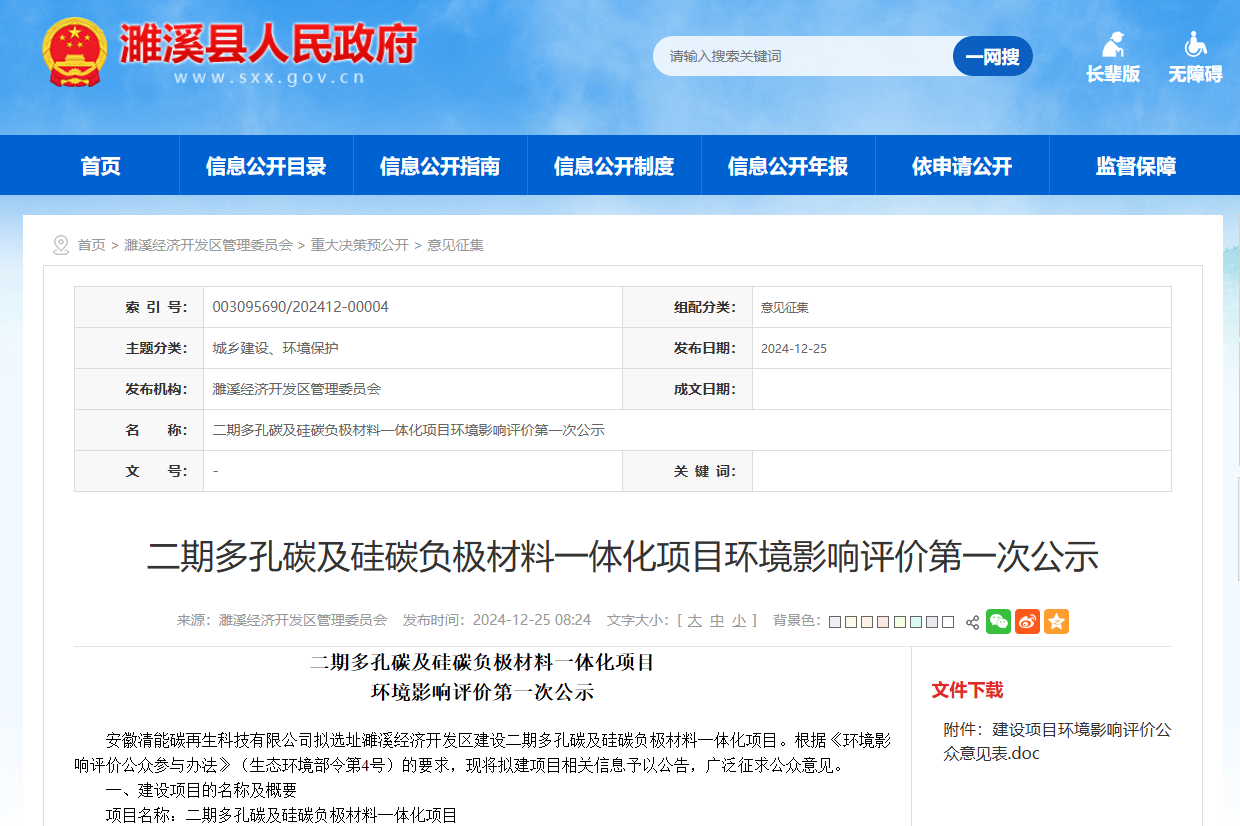The image size is (1240, 826).
Task: Open the 信息公开年报 menu
Action: tap(788, 166)
